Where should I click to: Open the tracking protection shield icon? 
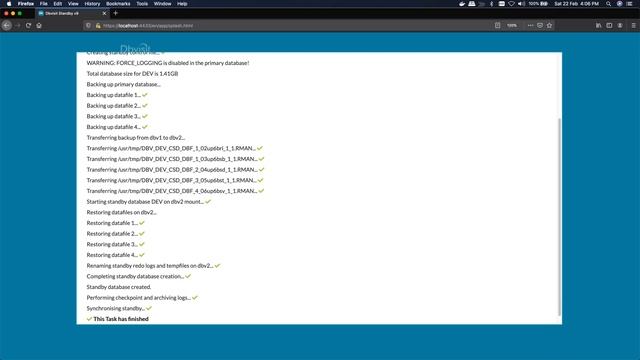coord(88,25)
